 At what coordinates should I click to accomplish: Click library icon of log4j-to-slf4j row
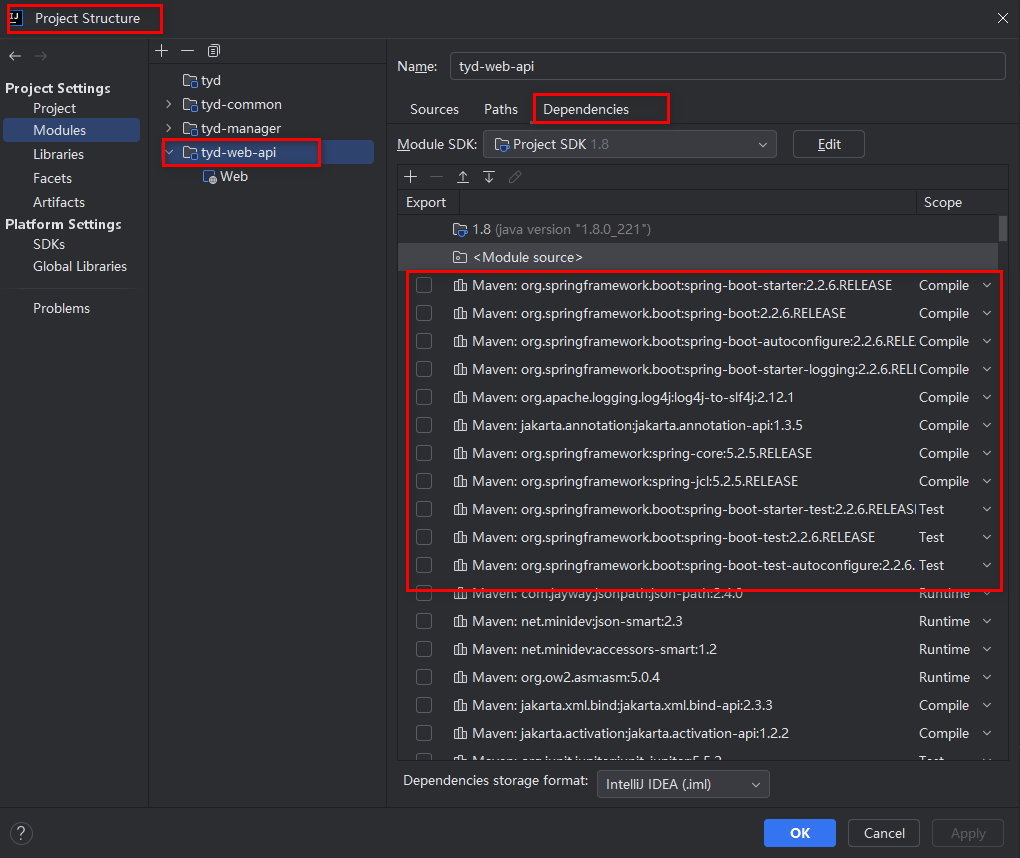click(460, 397)
